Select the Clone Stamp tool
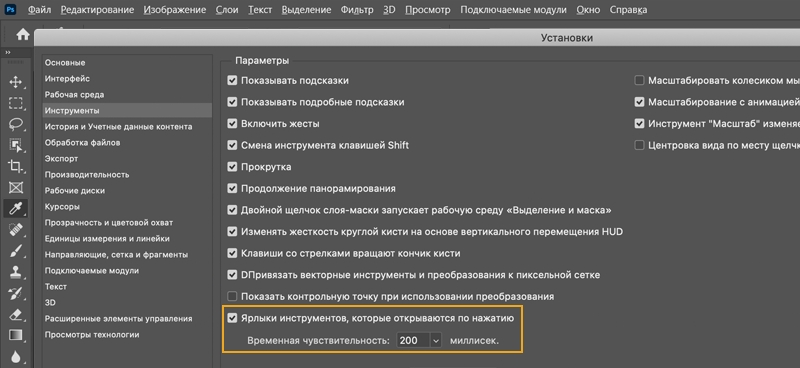This screenshot has width=800, height=368. click(x=16, y=272)
